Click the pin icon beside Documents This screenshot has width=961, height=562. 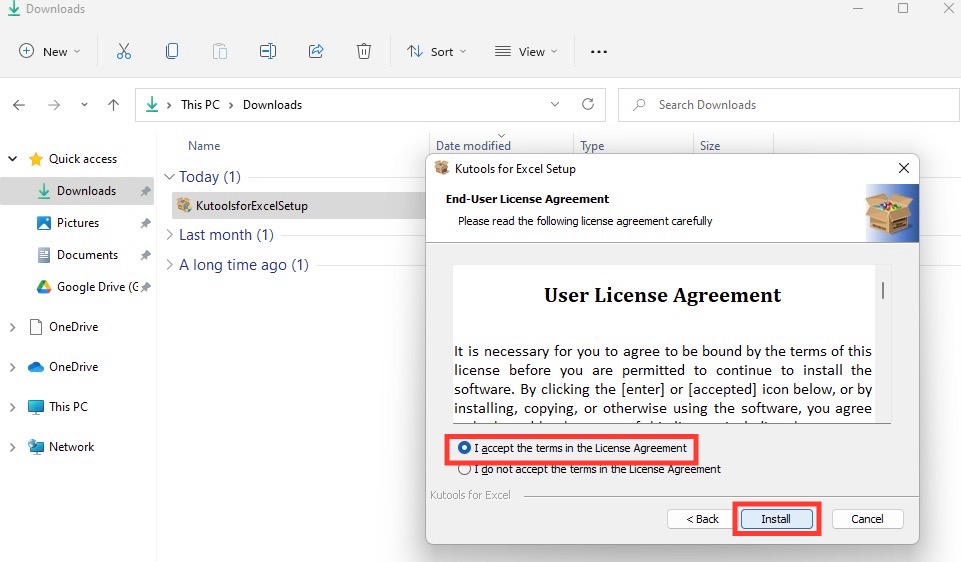[x=145, y=255]
